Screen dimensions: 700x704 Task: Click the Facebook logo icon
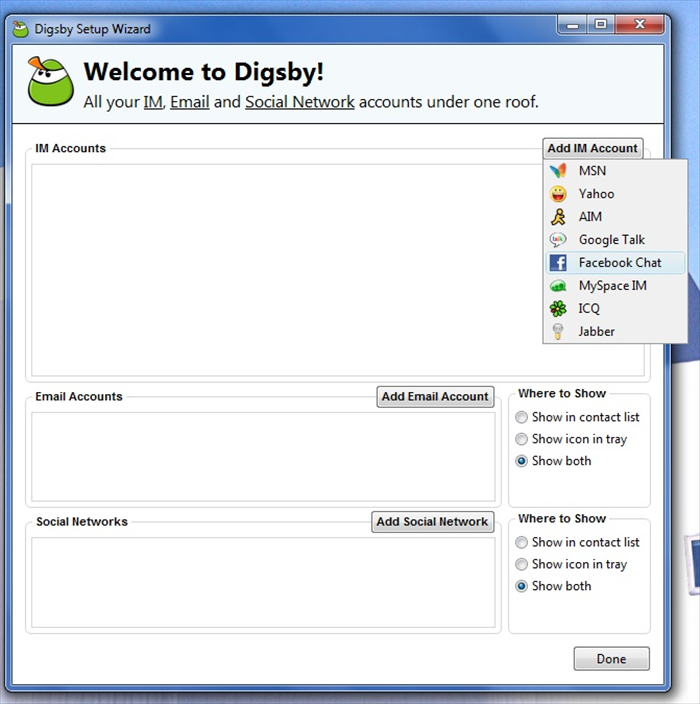point(558,263)
